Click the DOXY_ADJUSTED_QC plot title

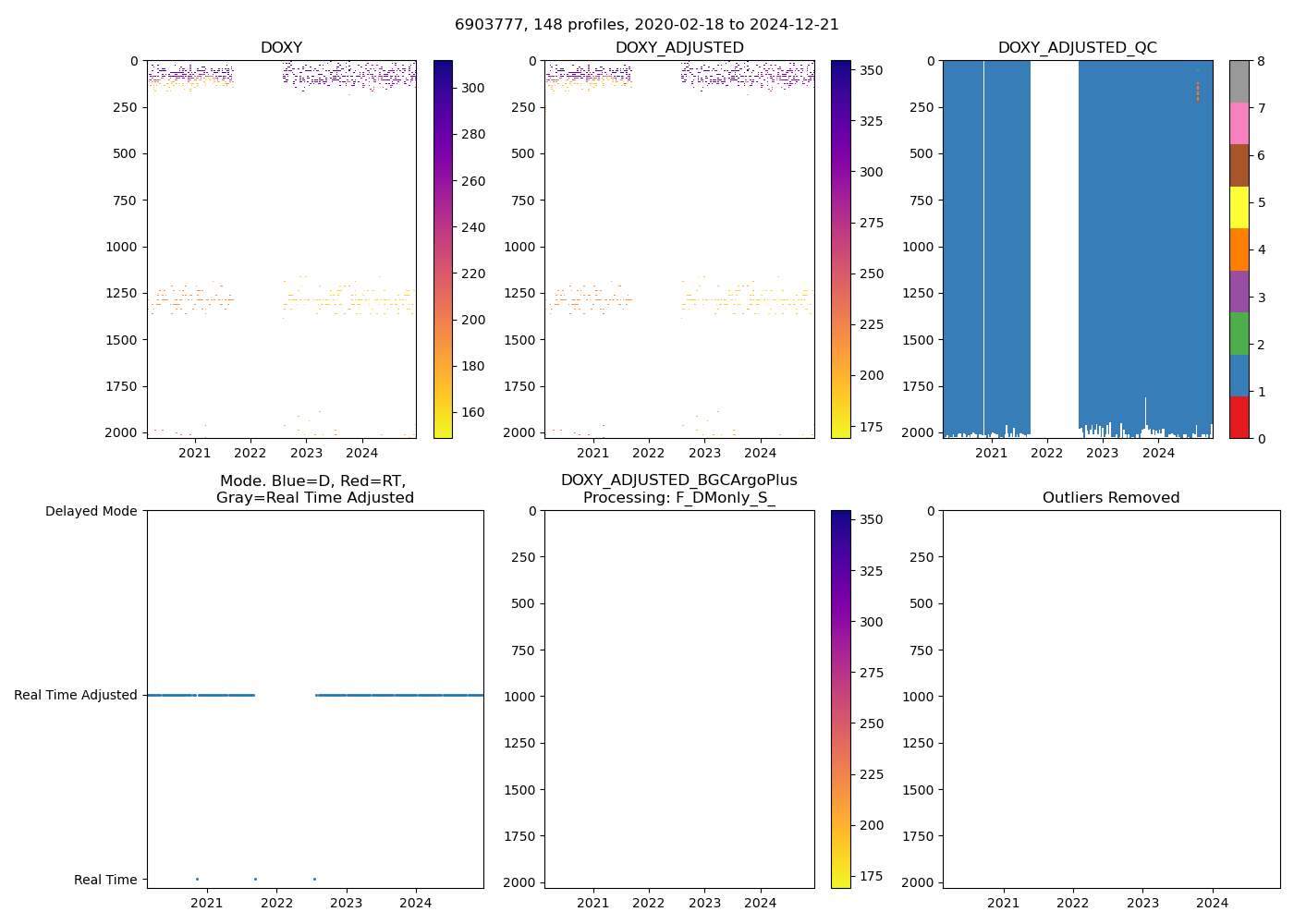pyautogui.click(x=1077, y=48)
